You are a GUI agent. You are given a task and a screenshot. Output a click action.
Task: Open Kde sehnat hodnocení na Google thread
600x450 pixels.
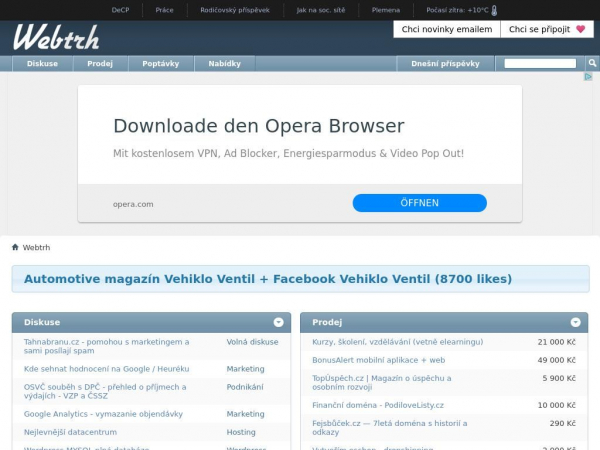pos(106,369)
